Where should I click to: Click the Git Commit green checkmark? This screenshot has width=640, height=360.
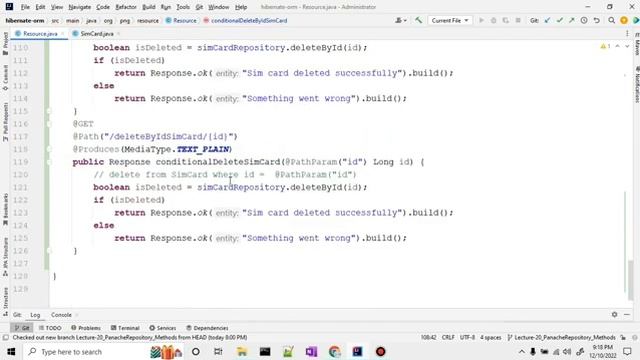[x=560, y=20]
